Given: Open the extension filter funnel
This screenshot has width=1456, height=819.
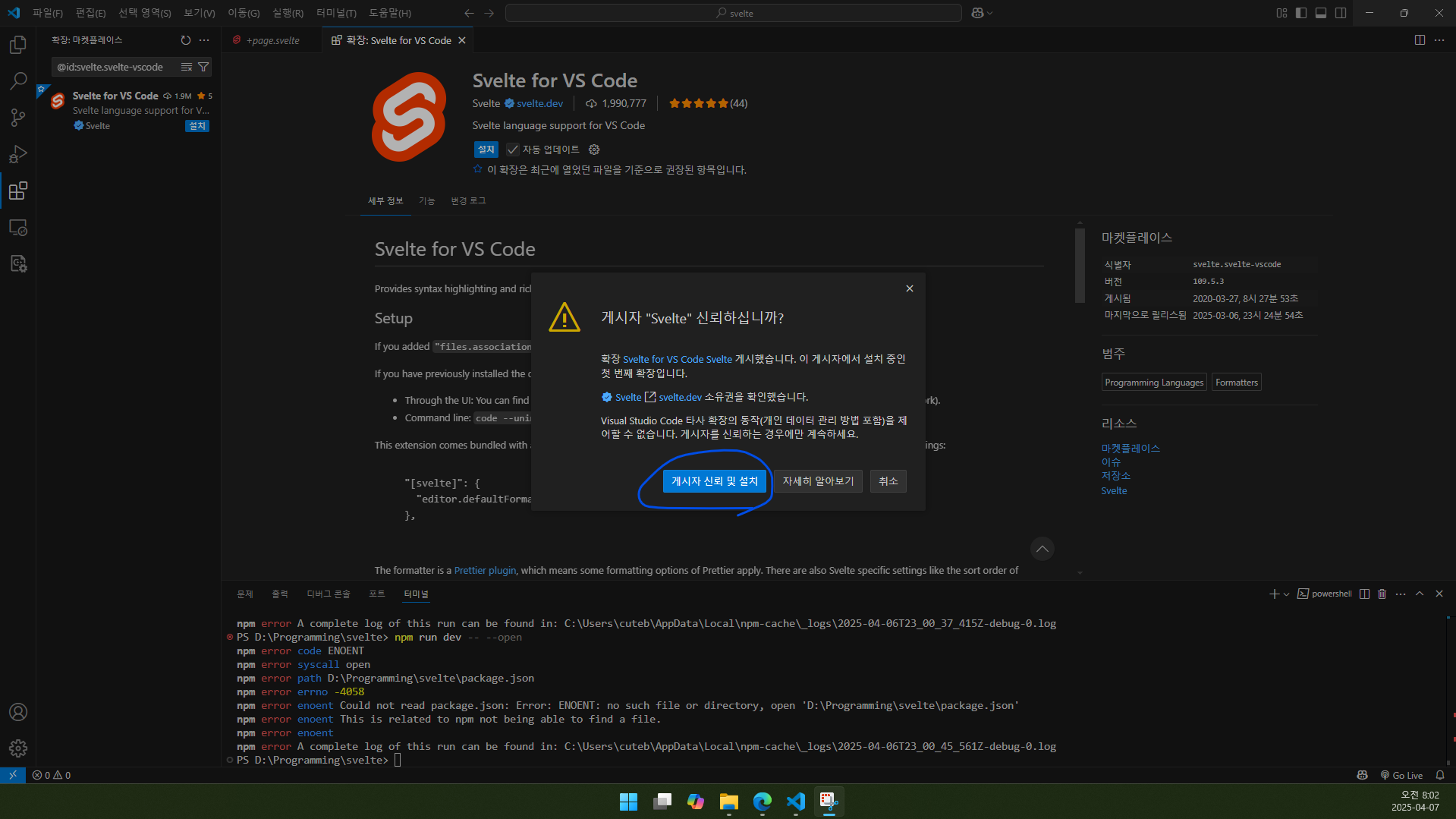Looking at the screenshot, I should coord(203,67).
